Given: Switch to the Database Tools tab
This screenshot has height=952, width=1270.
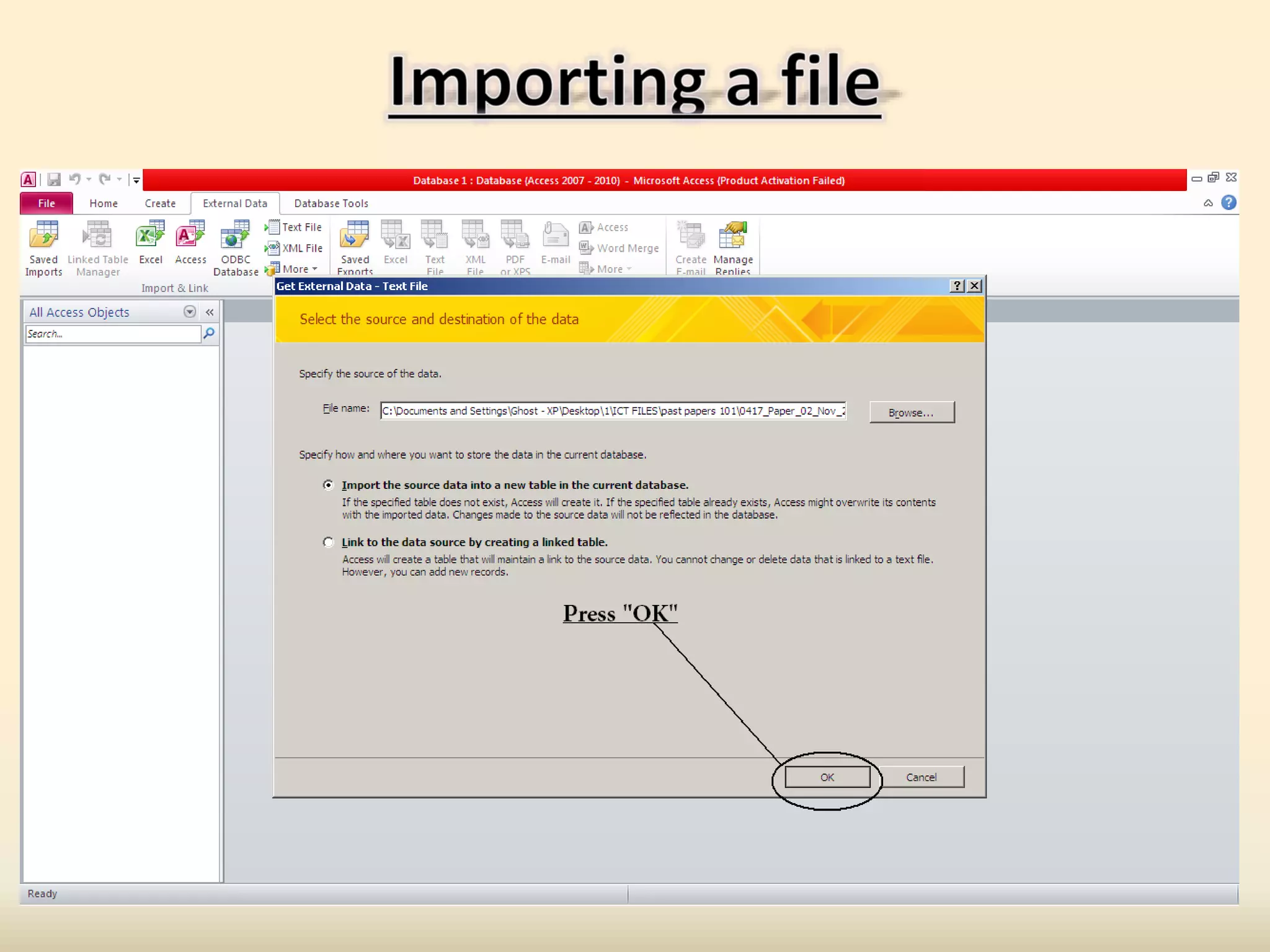Looking at the screenshot, I should point(331,203).
